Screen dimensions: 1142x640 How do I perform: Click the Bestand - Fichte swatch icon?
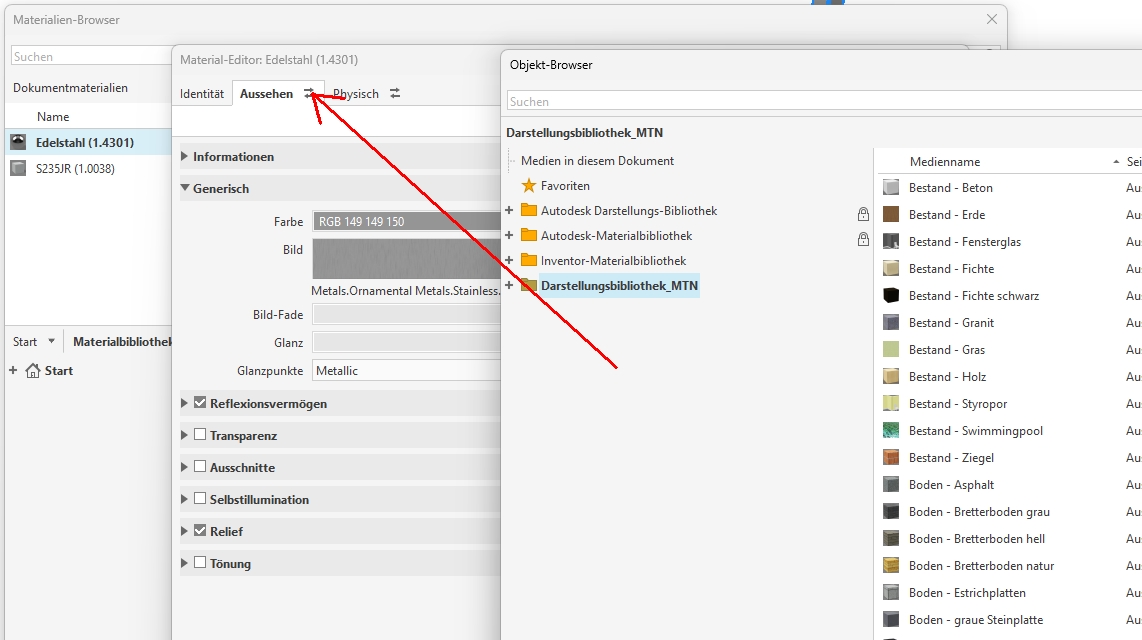[891, 268]
